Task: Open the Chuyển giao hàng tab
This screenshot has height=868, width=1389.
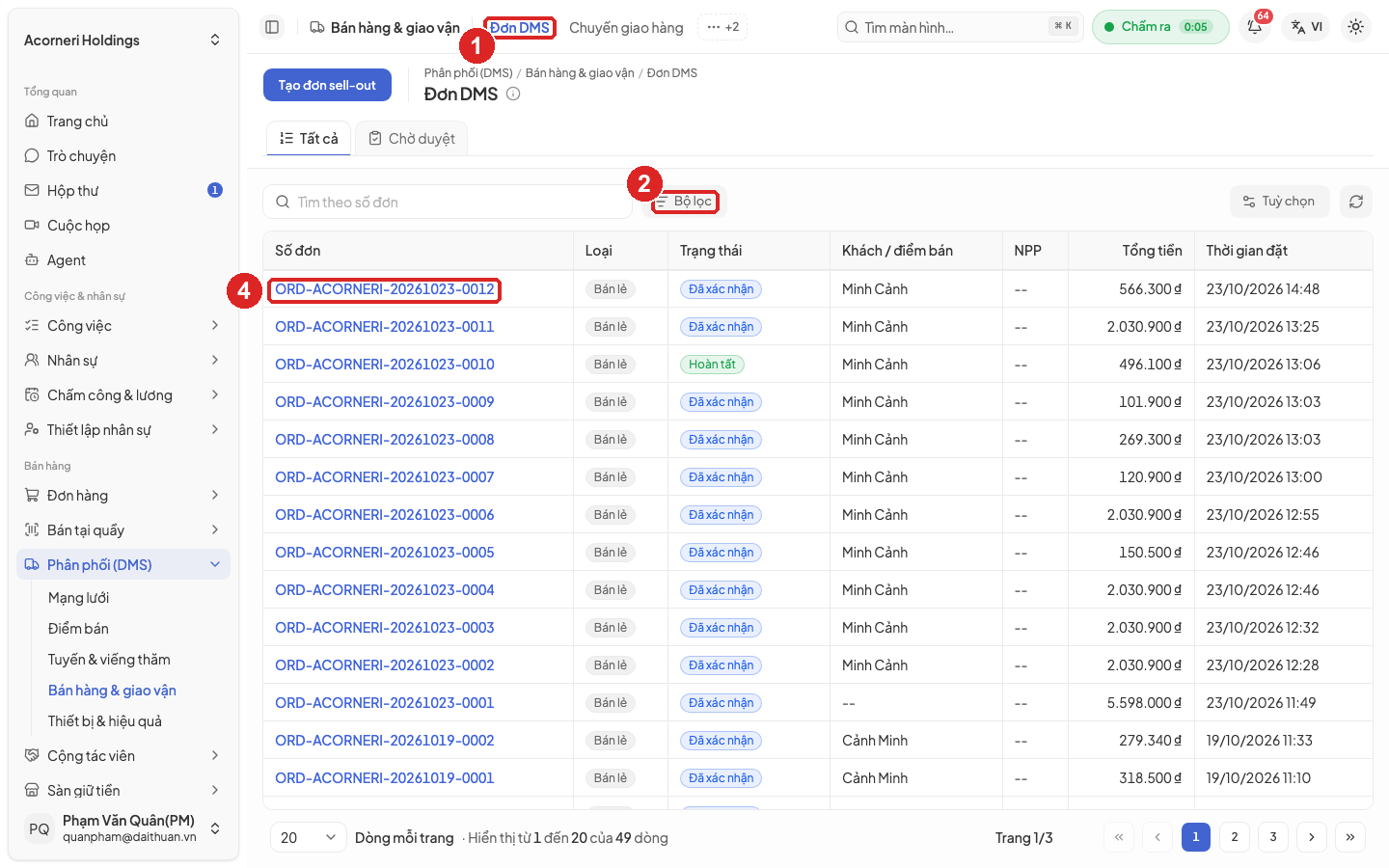Action: [626, 28]
